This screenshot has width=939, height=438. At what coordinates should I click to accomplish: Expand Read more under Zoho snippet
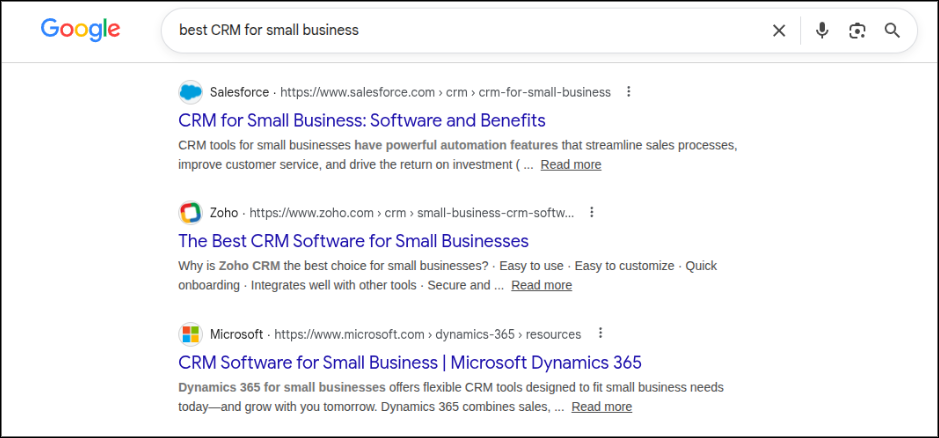tap(541, 285)
